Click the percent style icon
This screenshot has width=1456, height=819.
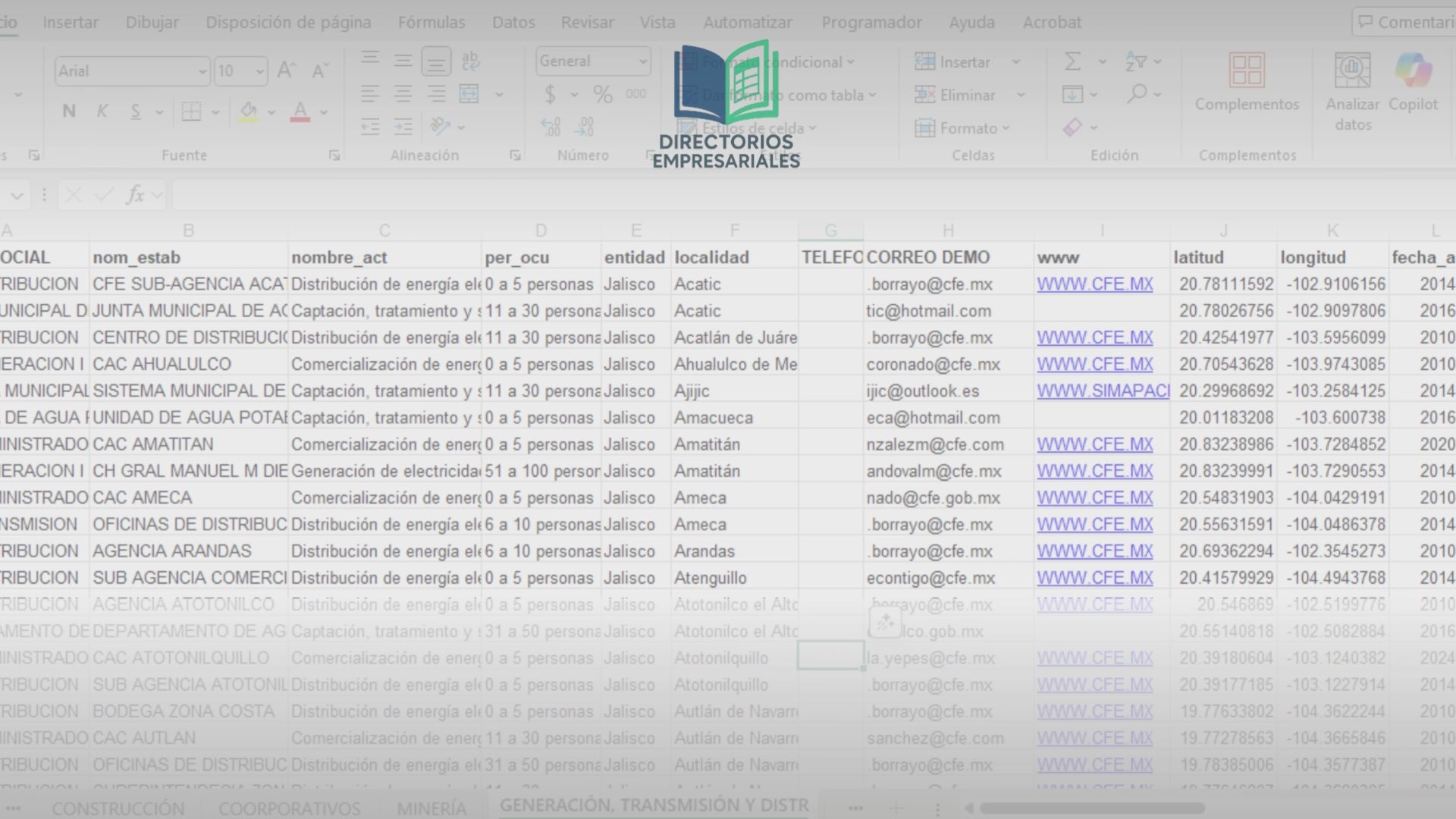[603, 95]
